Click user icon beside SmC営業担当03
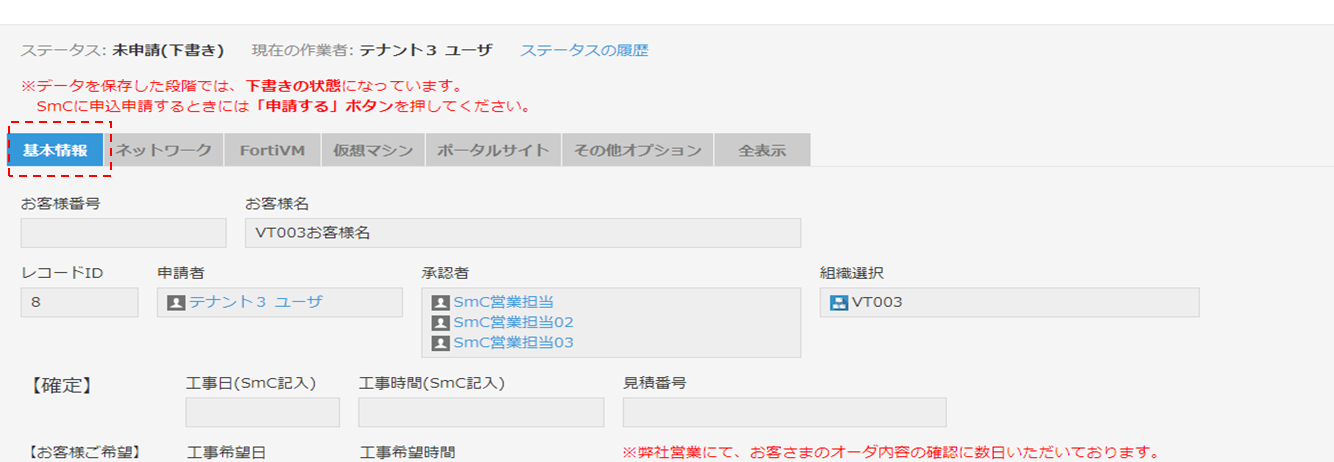This screenshot has height=462, width=1334. 440,343
